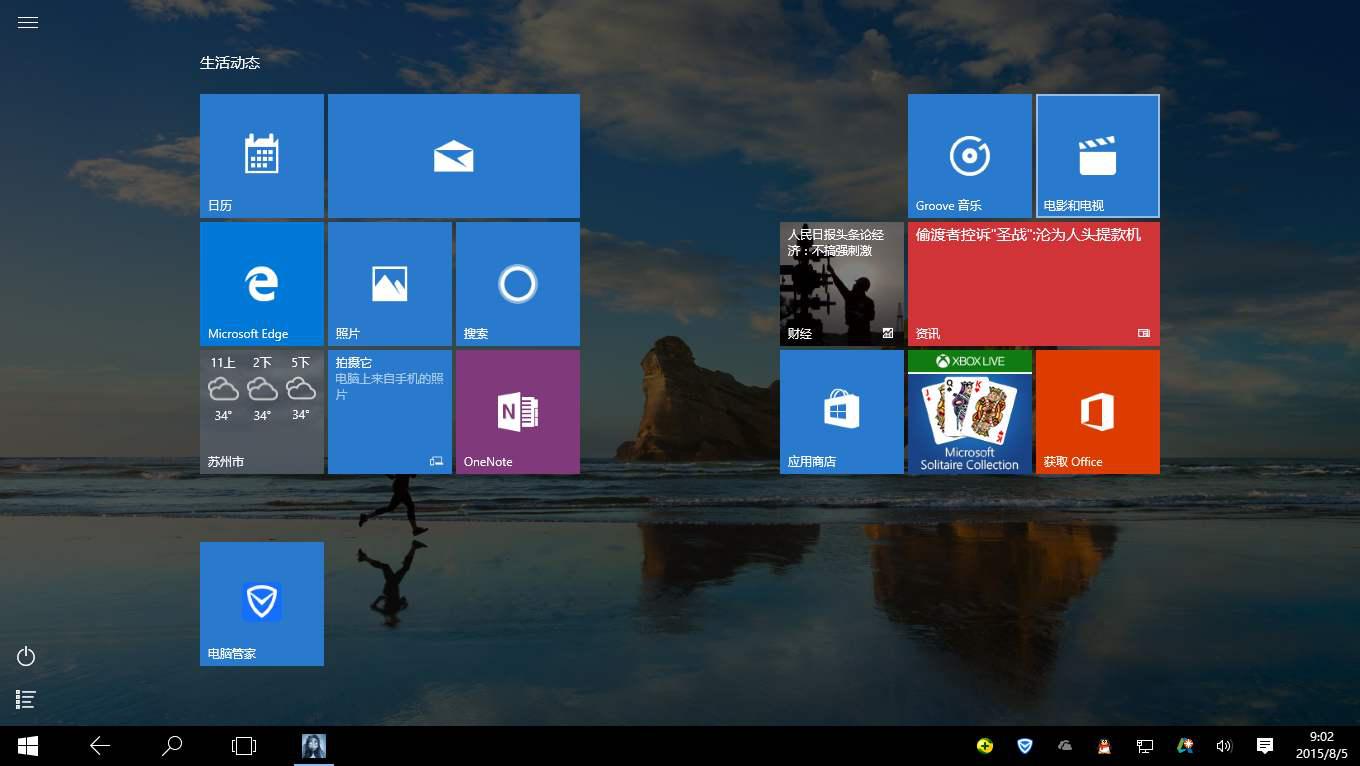The image size is (1360, 766).
Task: Launch the 电脑管家 tile
Action: pos(261,603)
